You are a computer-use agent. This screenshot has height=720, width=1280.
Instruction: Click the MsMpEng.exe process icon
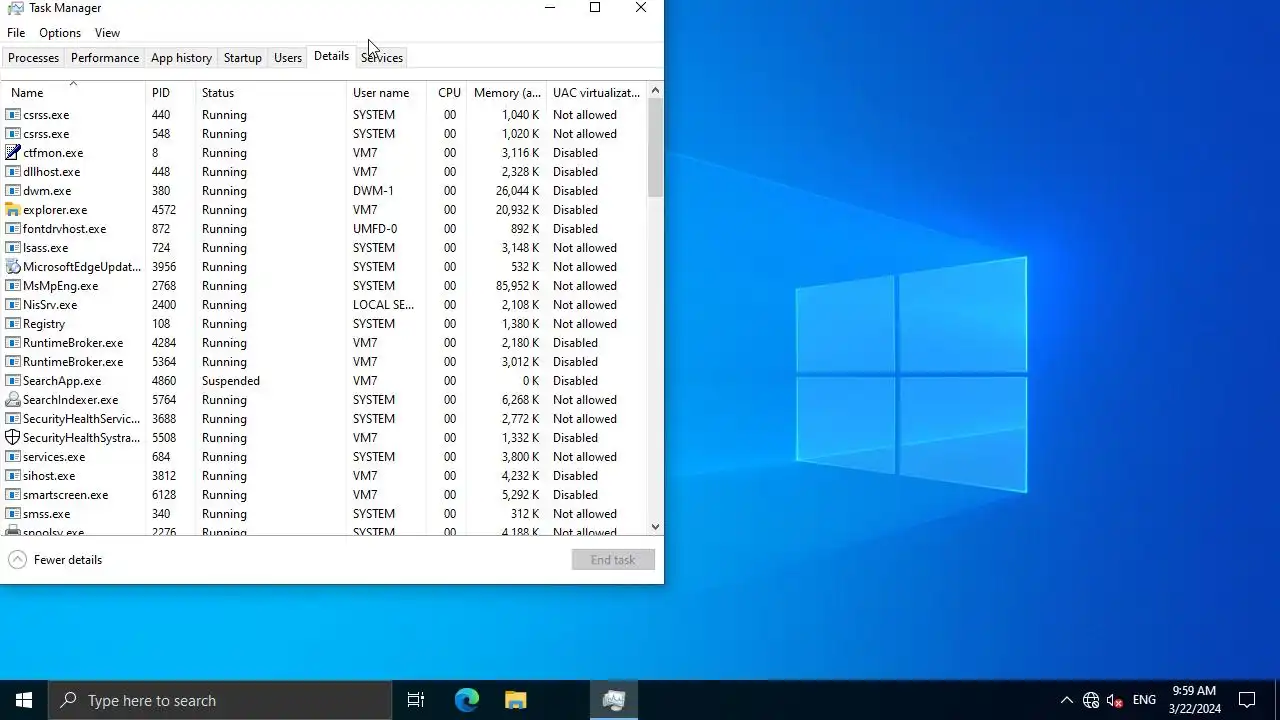click(13, 286)
